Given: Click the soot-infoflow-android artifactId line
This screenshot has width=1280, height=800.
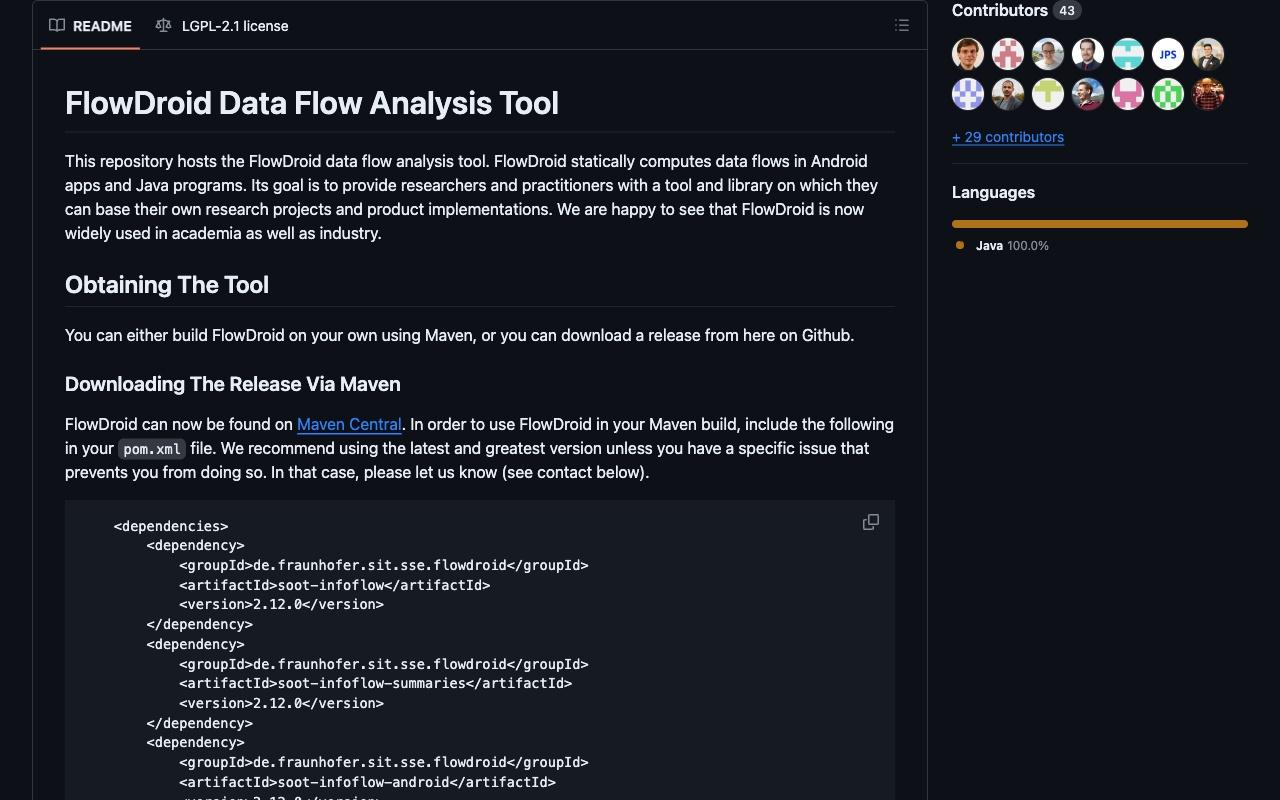Looking at the screenshot, I should pos(367,782).
